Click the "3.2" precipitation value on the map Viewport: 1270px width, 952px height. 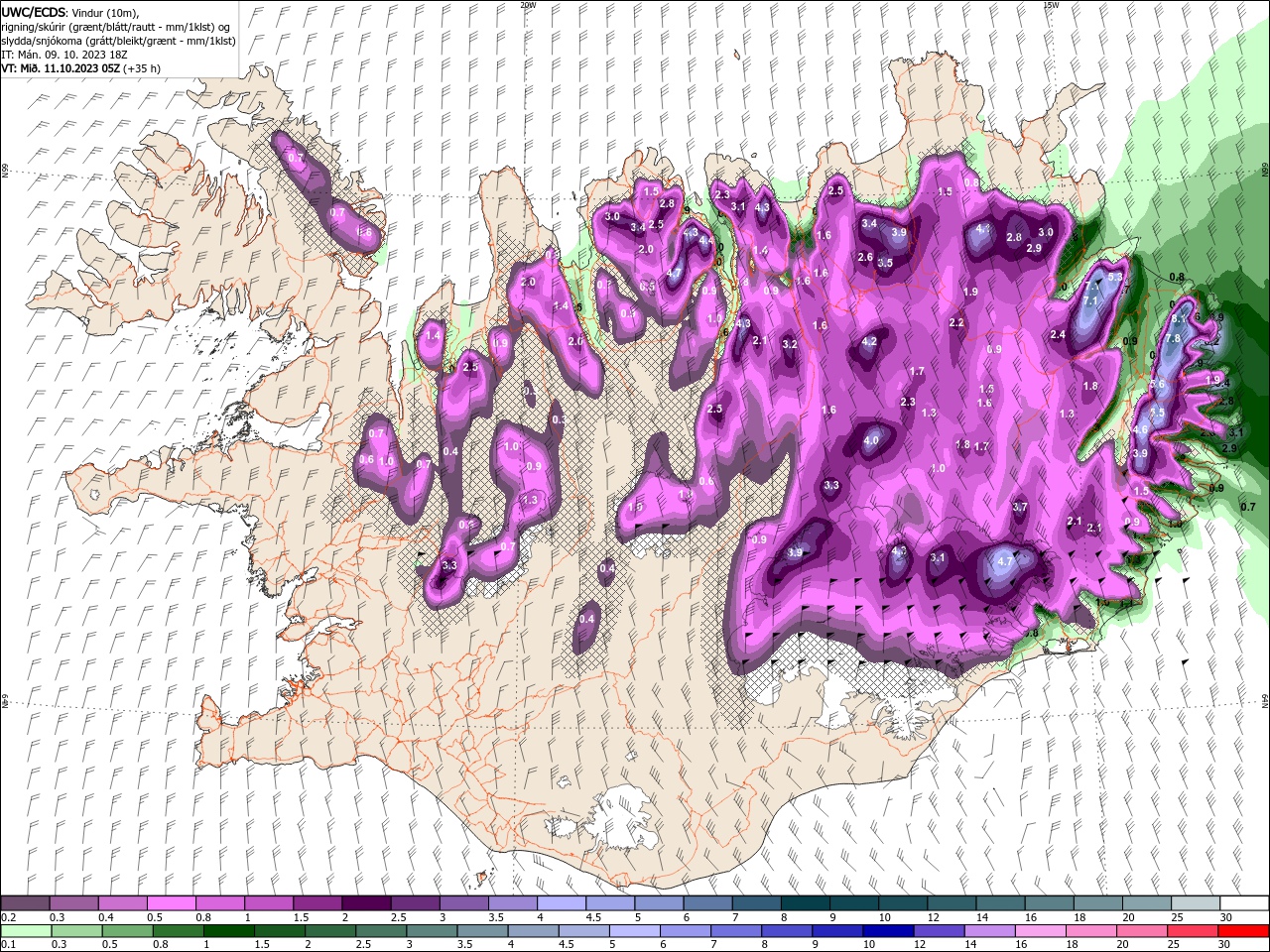tap(790, 344)
